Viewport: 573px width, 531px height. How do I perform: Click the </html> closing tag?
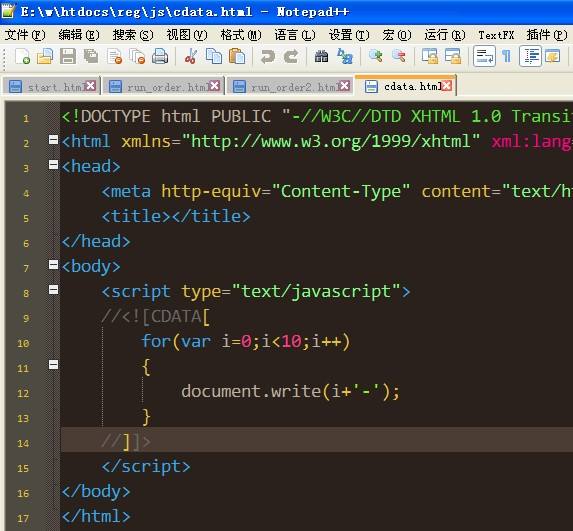96,516
